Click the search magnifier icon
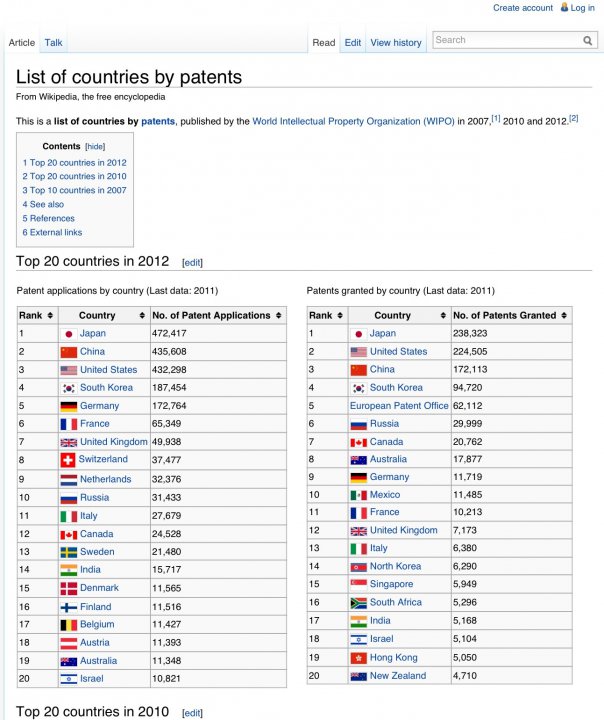This screenshot has width=604, height=720. tap(588, 41)
